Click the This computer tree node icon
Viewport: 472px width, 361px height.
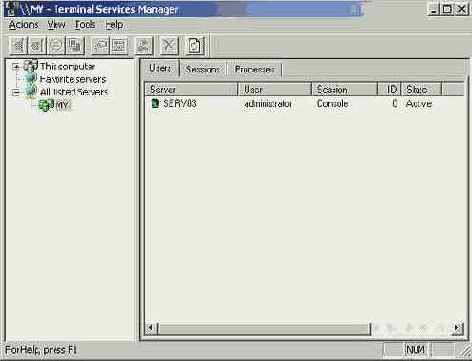pos(31,66)
